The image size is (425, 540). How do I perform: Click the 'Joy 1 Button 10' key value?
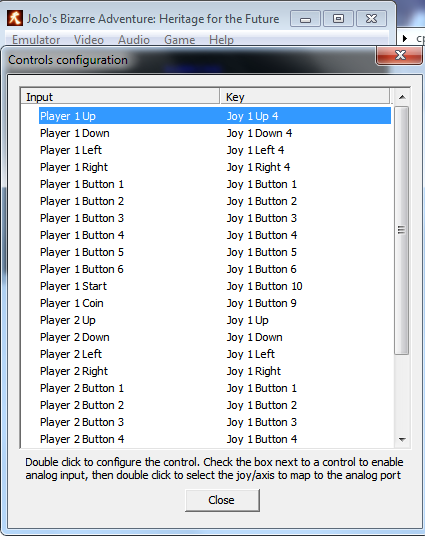click(265, 286)
